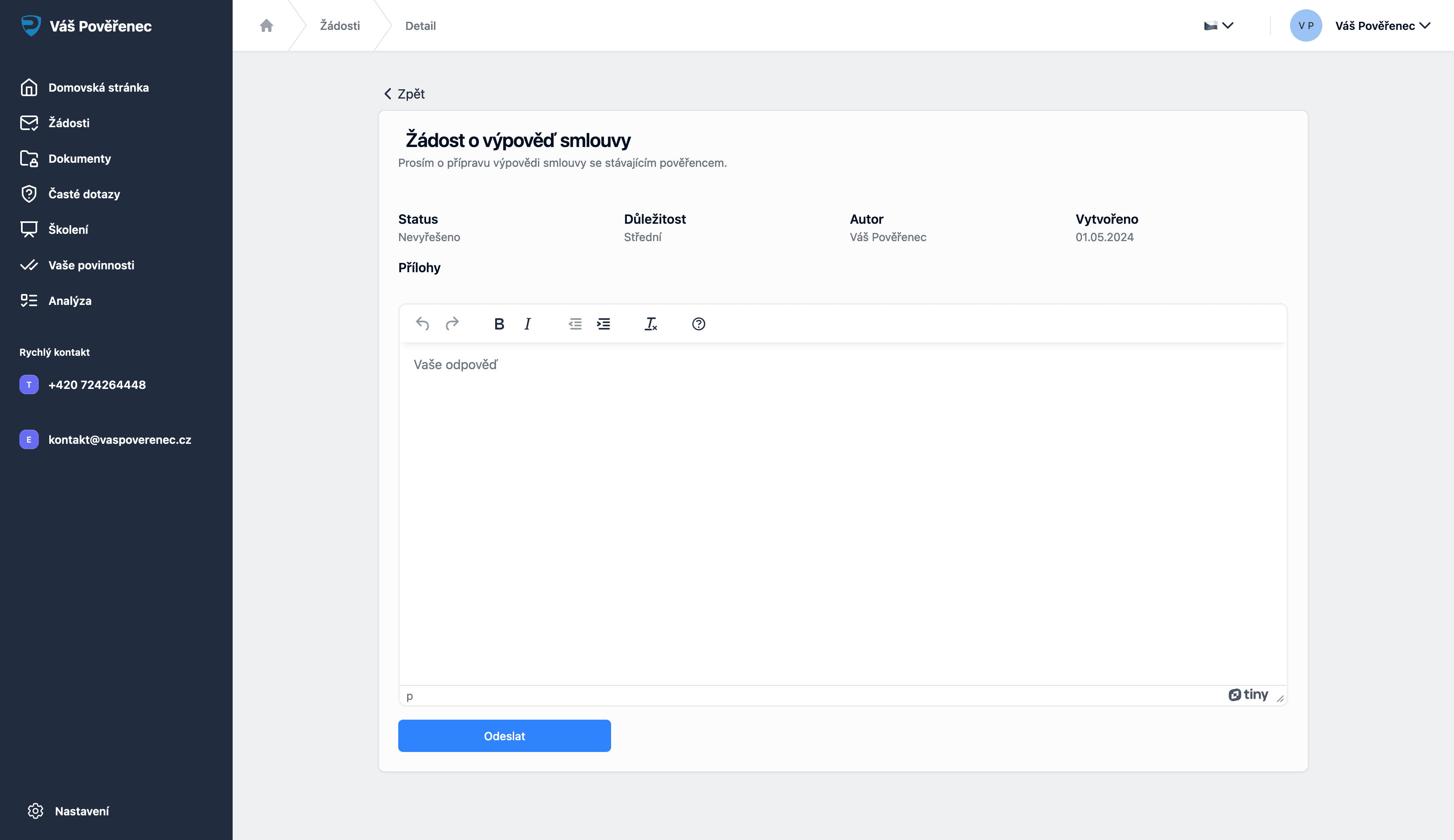Open Žádosti in the sidebar
The height and width of the screenshot is (840, 1454).
tap(69, 123)
